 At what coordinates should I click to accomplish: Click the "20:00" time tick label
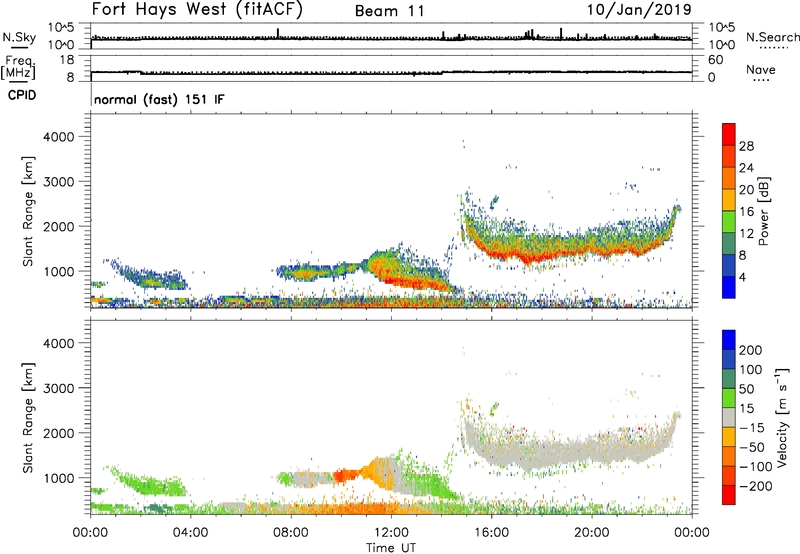click(591, 533)
